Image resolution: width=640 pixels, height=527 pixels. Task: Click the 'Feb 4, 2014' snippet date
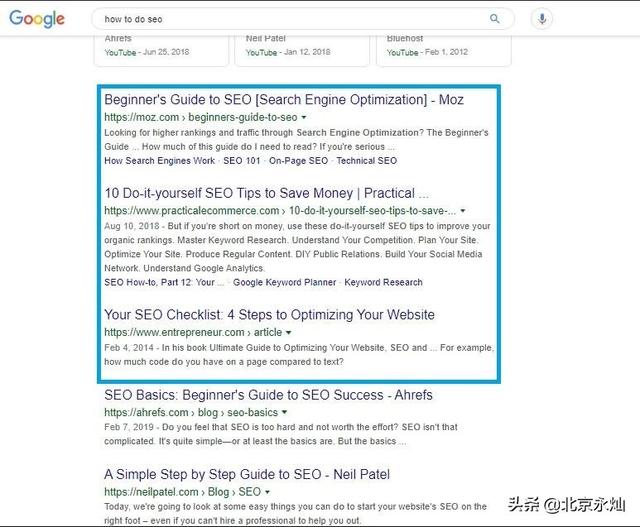pyautogui.click(x=129, y=348)
